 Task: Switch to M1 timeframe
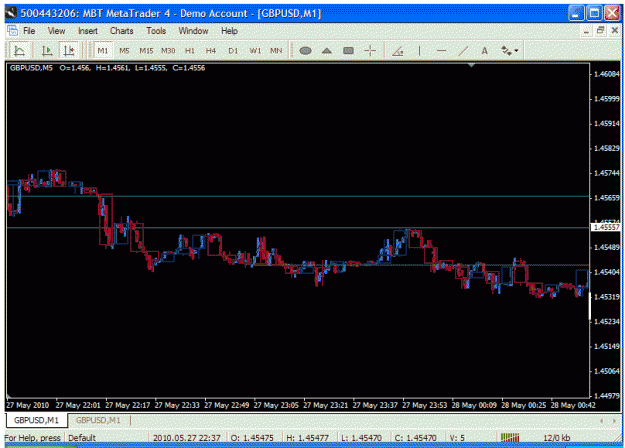[102, 51]
